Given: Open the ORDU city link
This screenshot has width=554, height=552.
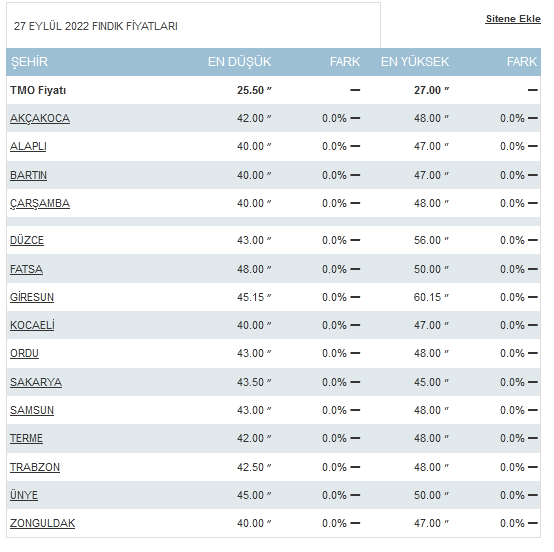Looking at the screenshot, I should 24,353.
